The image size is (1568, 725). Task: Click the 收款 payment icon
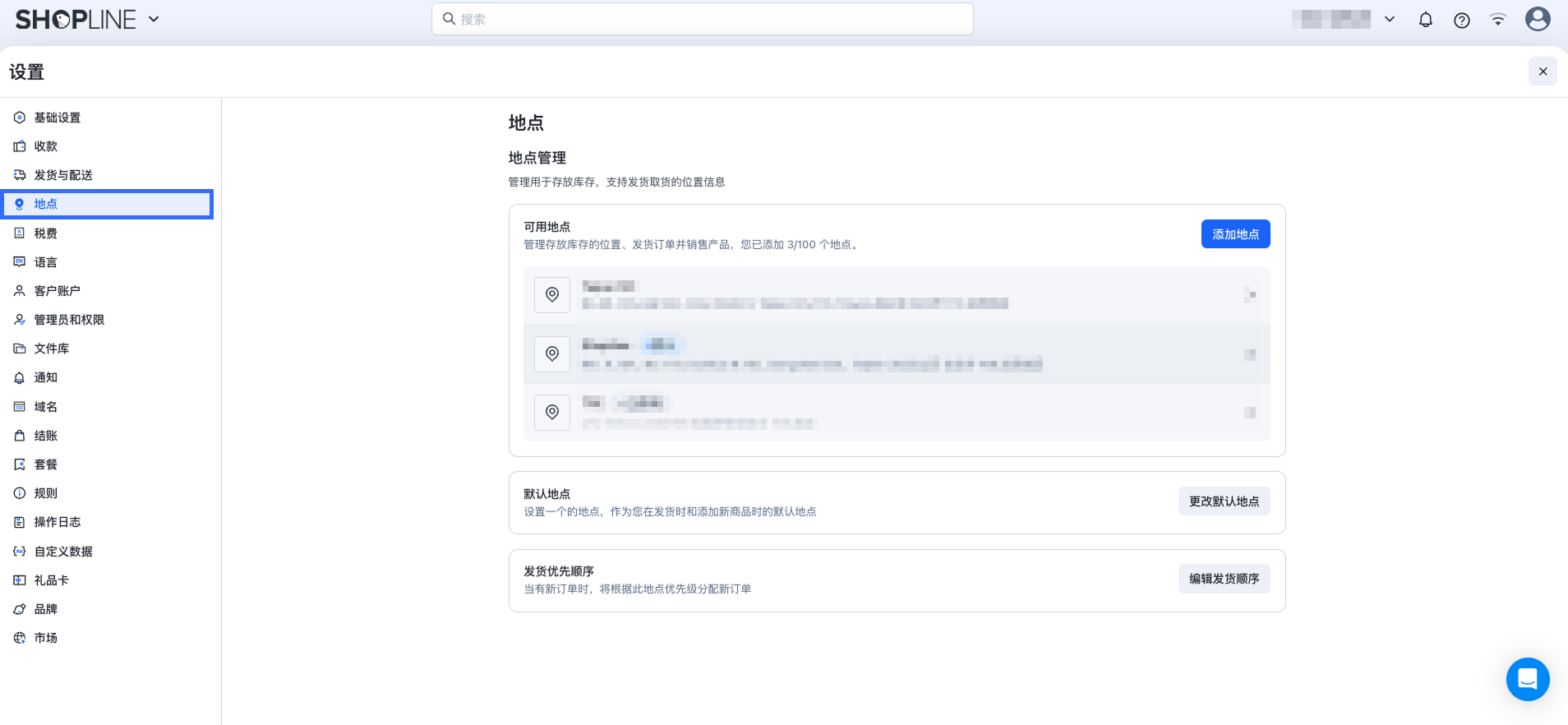20,146
